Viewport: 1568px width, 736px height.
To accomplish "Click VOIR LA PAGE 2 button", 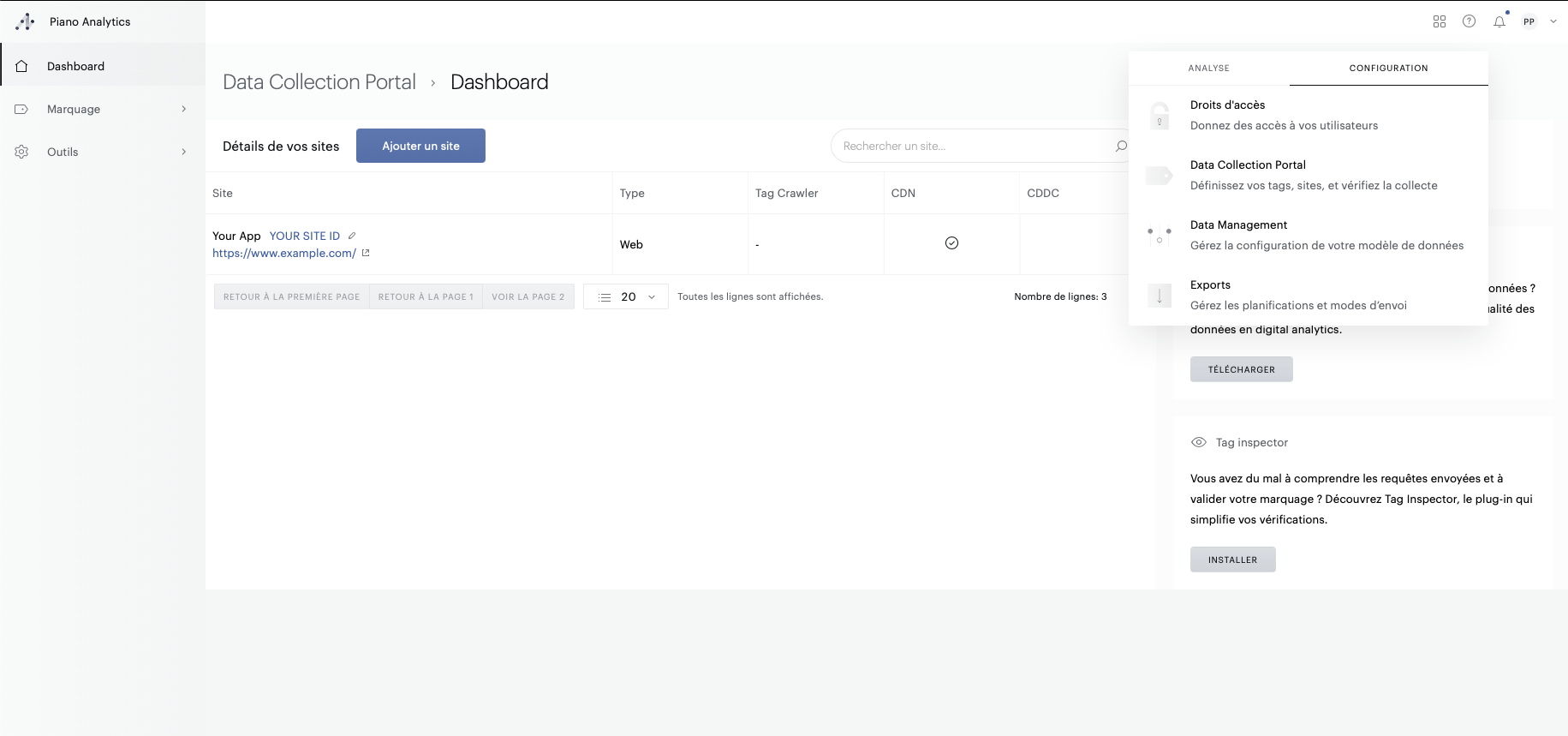I will coord(528,296).
